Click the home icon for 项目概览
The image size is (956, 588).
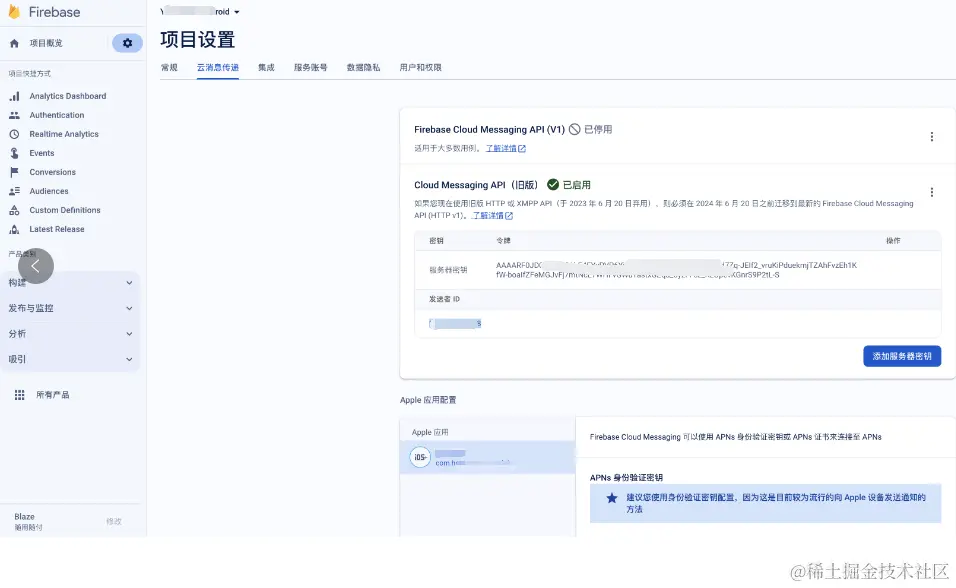(x=15, y=43)
